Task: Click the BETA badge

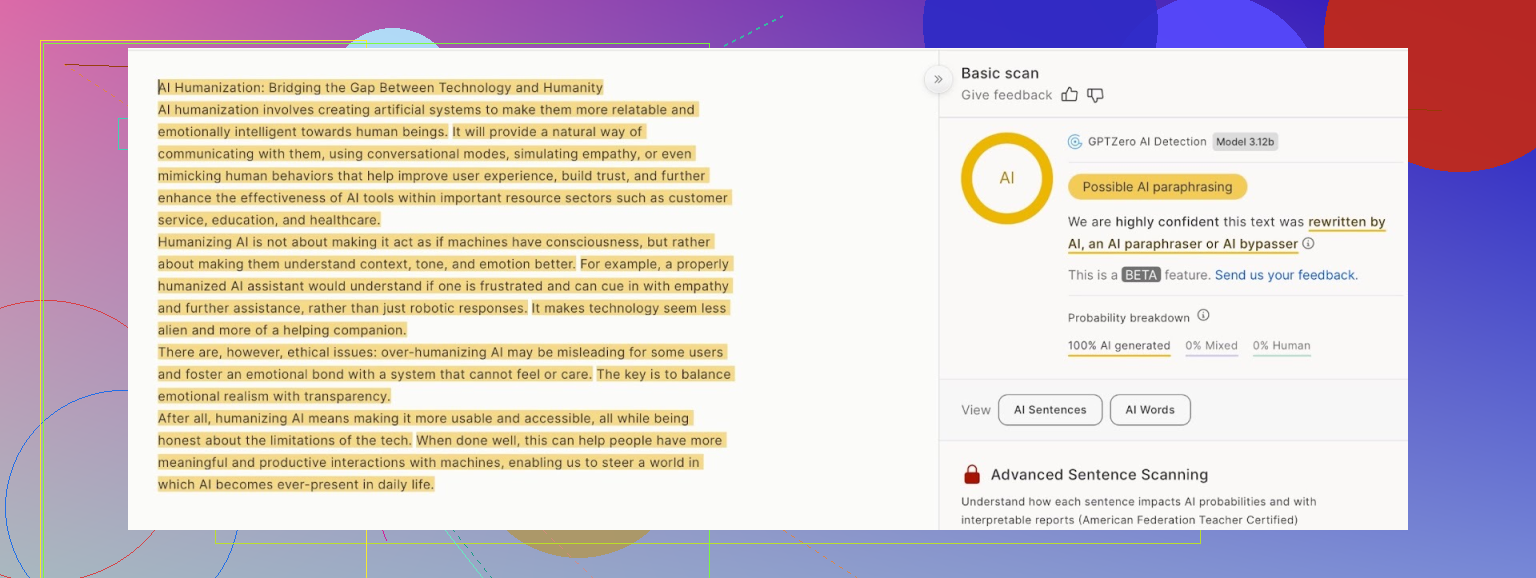Action: [x=1140, y=275]
